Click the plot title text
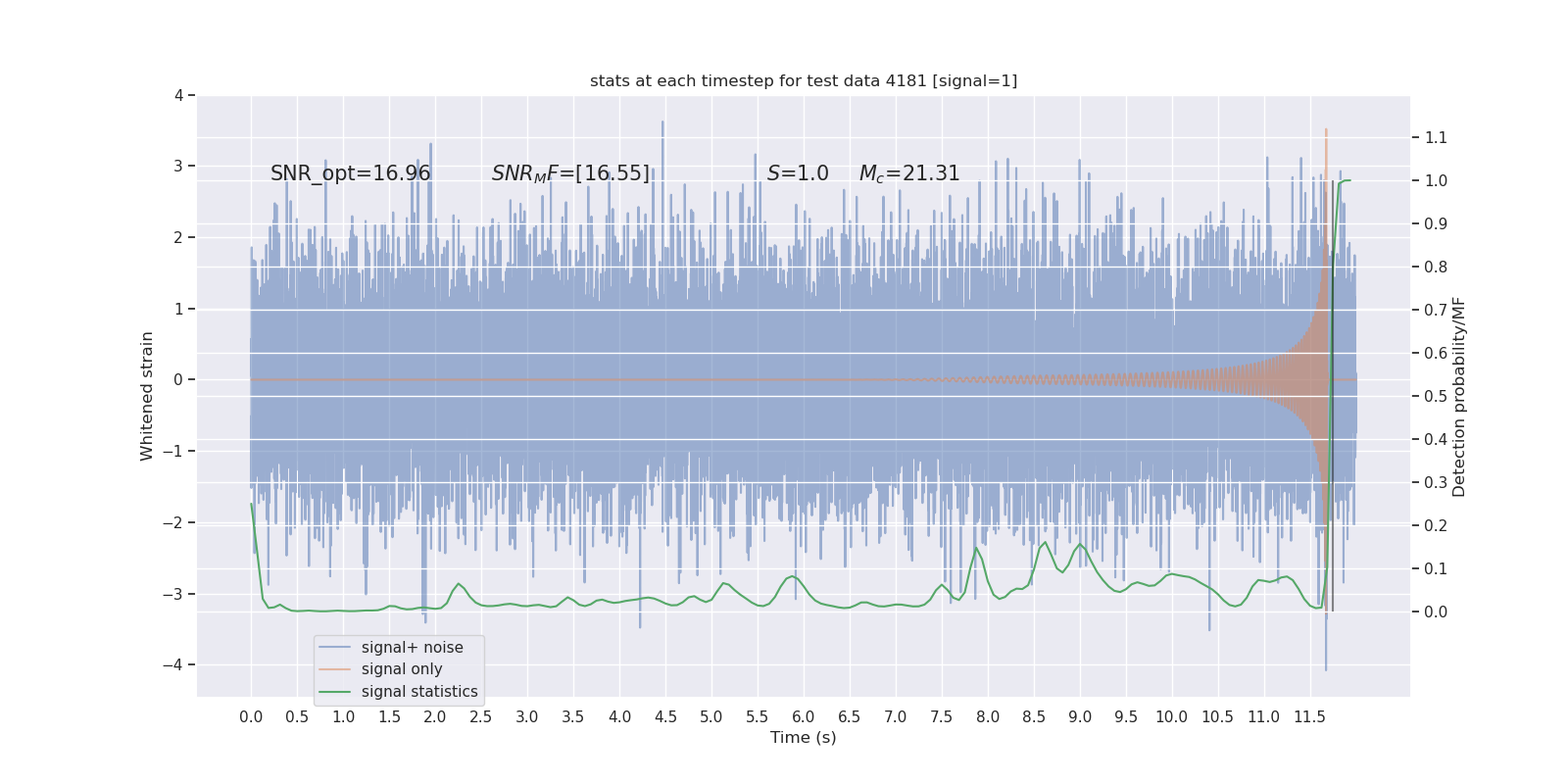1568x784 pixels. [804, 80]
